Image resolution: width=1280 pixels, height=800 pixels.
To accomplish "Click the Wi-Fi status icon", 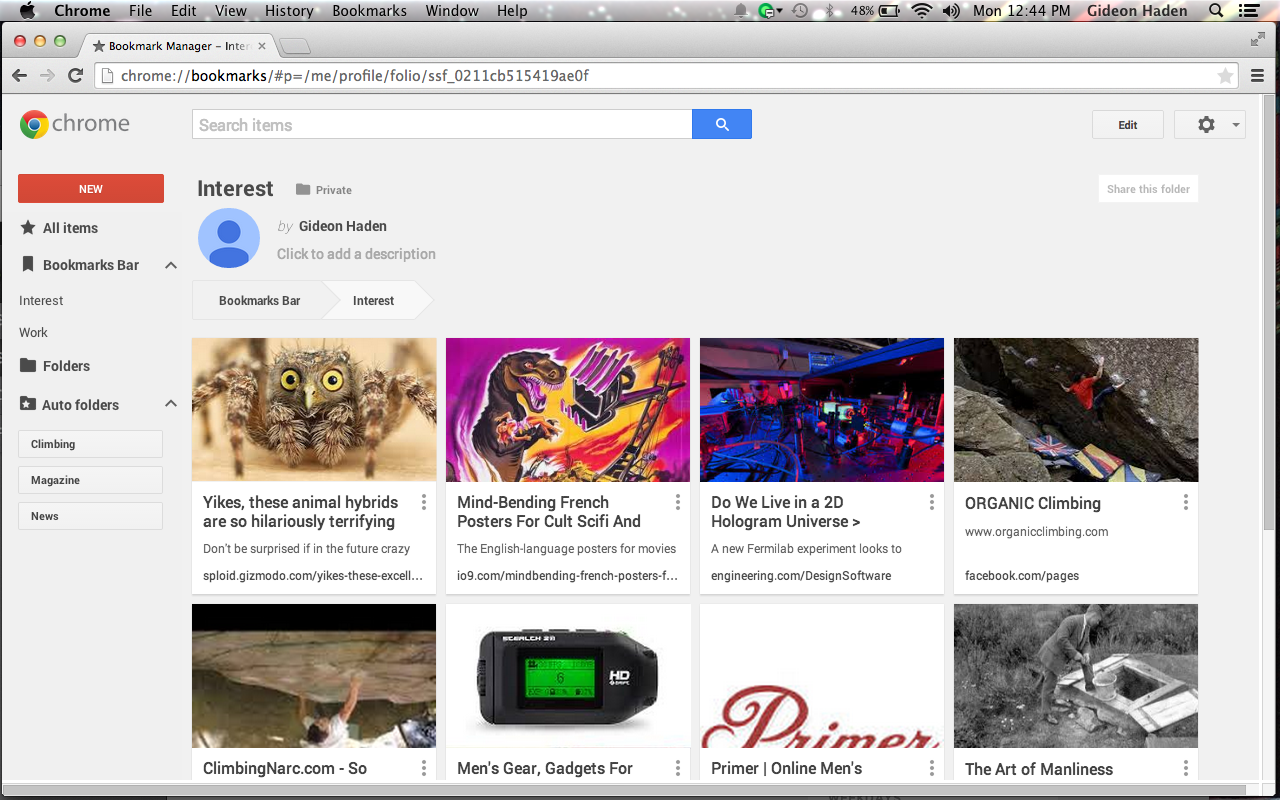I will pos(920,11).
